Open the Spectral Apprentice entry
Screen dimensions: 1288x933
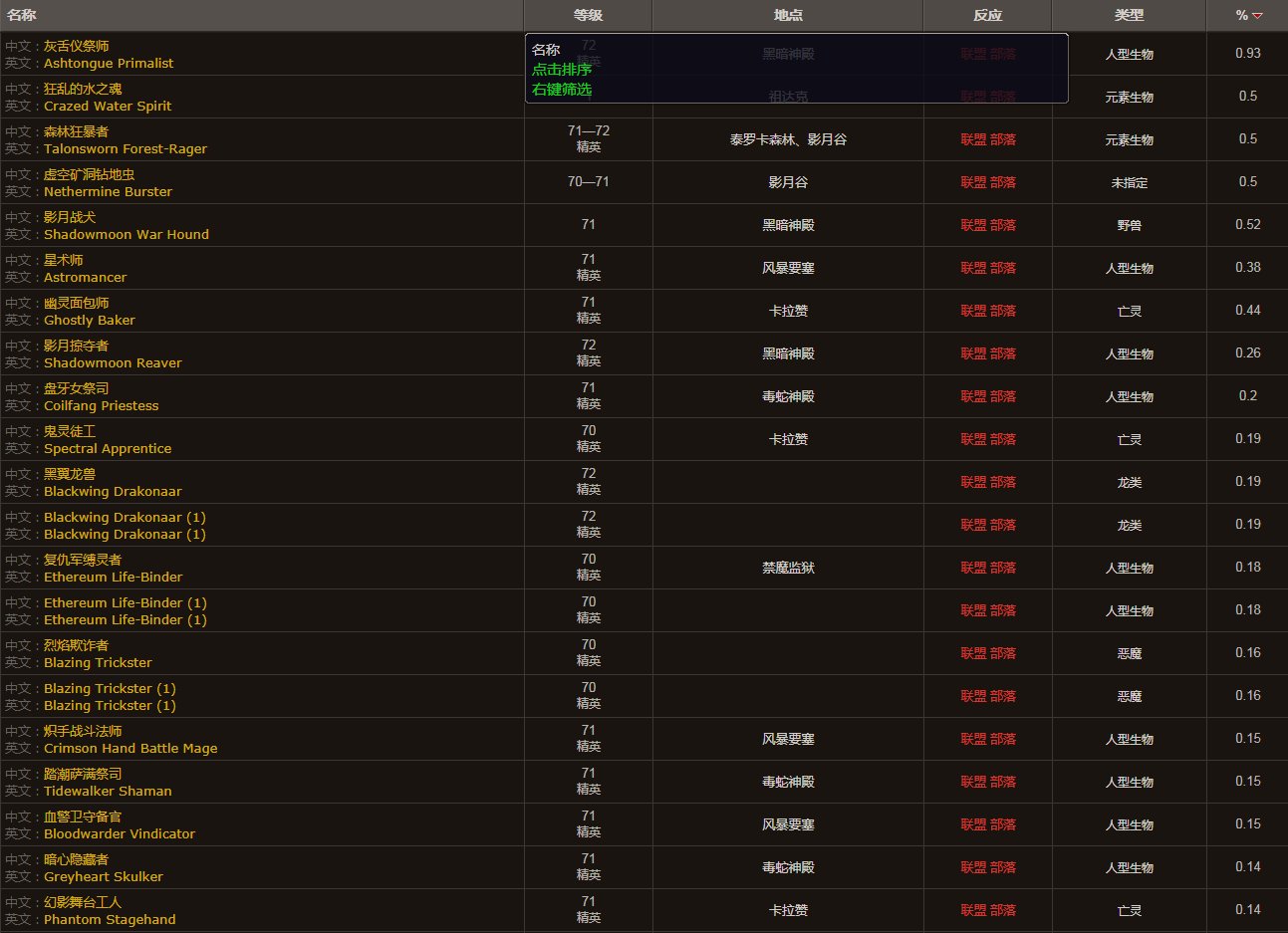point(107,448)
